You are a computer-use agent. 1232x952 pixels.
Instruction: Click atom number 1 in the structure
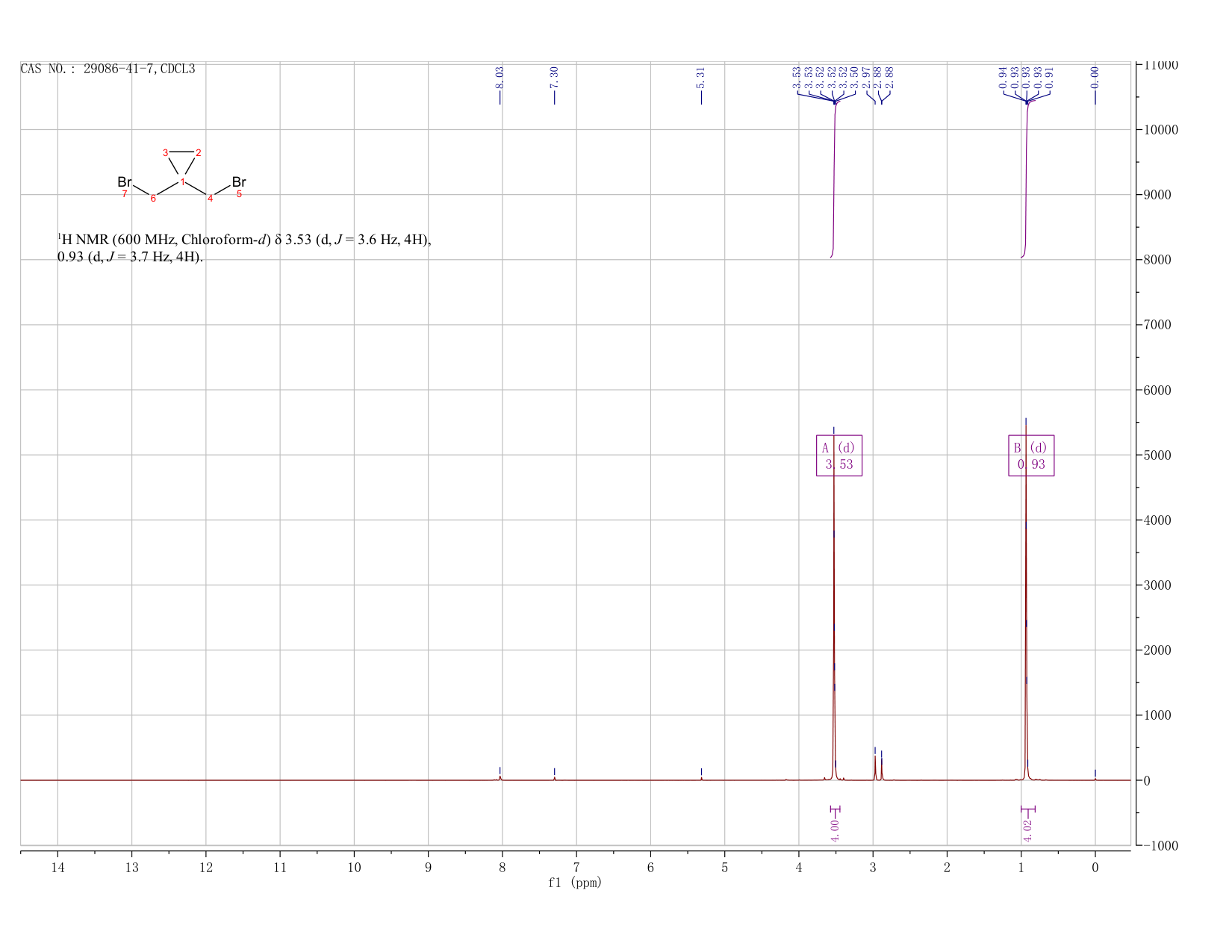click(x=182, y=182)
